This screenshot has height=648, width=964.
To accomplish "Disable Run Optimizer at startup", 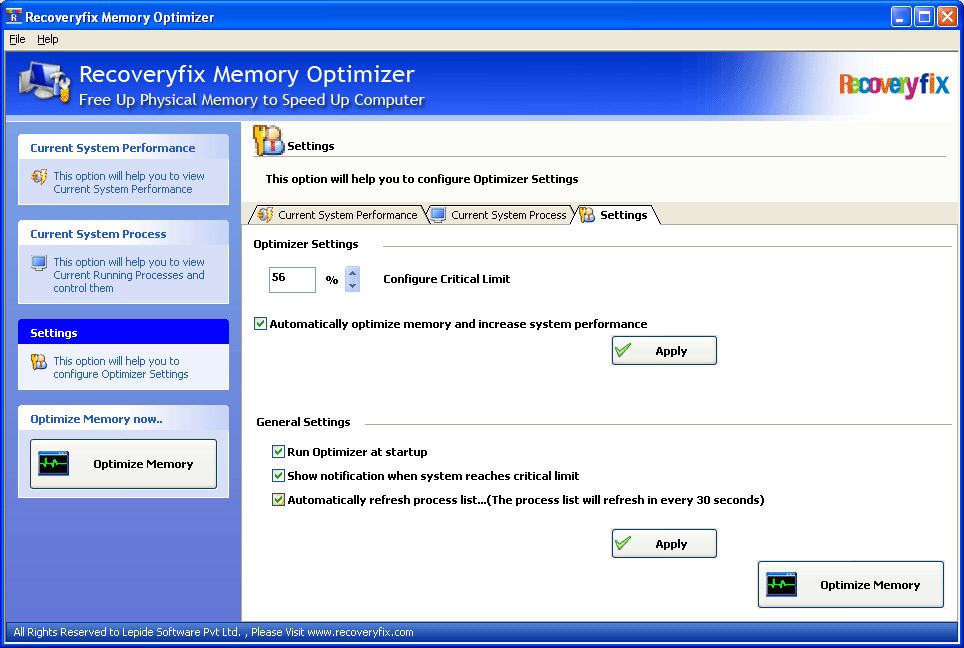I will (x=279, y=452).
